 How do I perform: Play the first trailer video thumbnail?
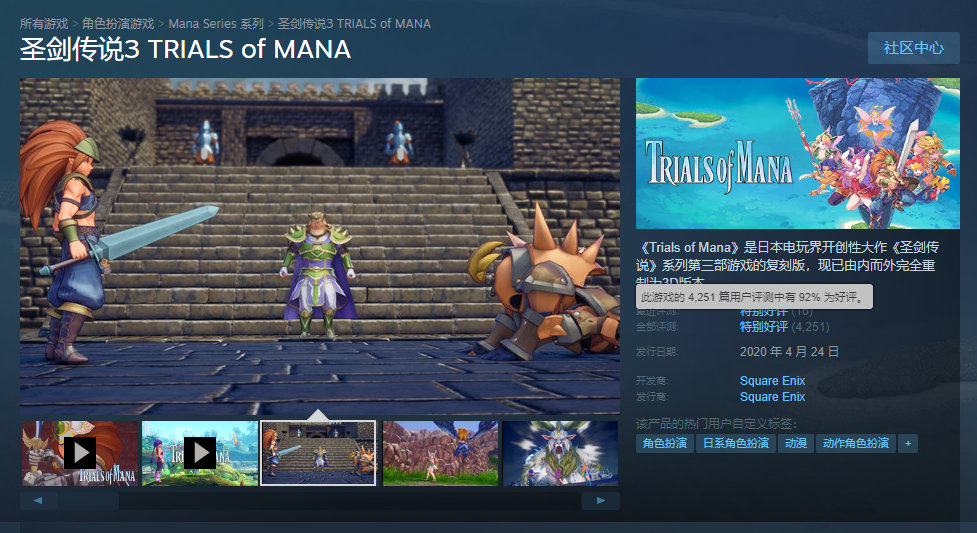pos(80,453)
